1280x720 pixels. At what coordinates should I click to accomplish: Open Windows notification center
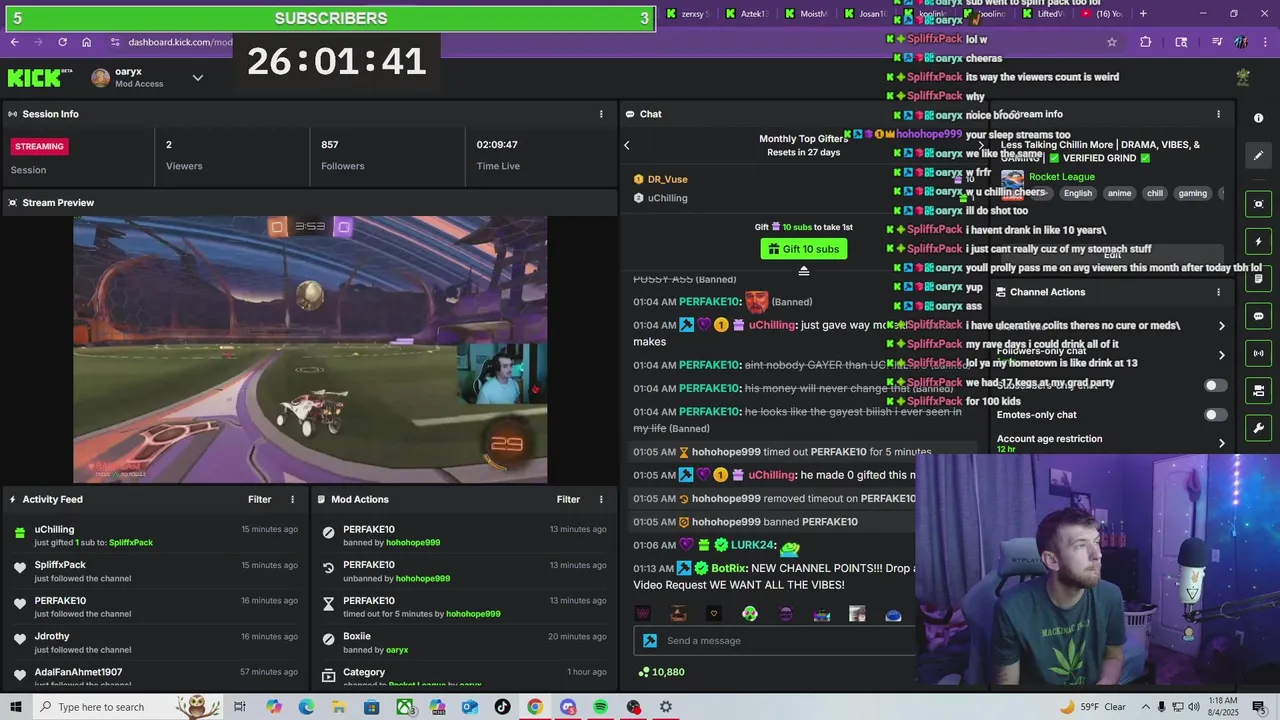pos(1259,707)
